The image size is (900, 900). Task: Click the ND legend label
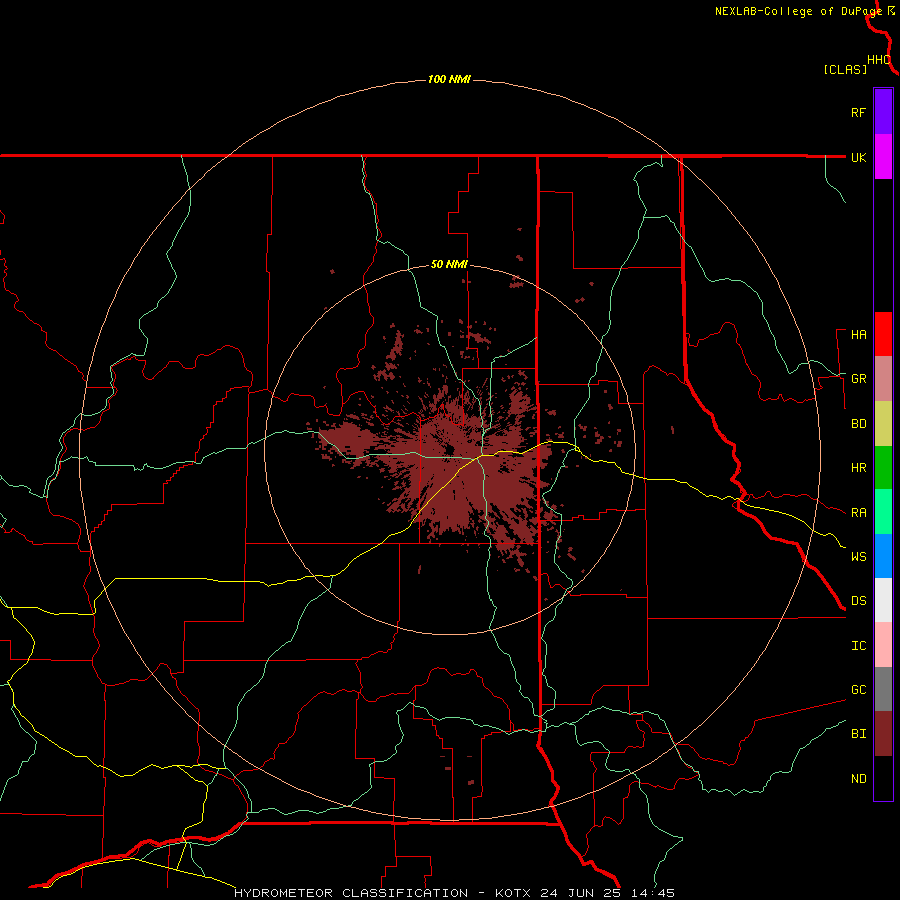[858, 779]
